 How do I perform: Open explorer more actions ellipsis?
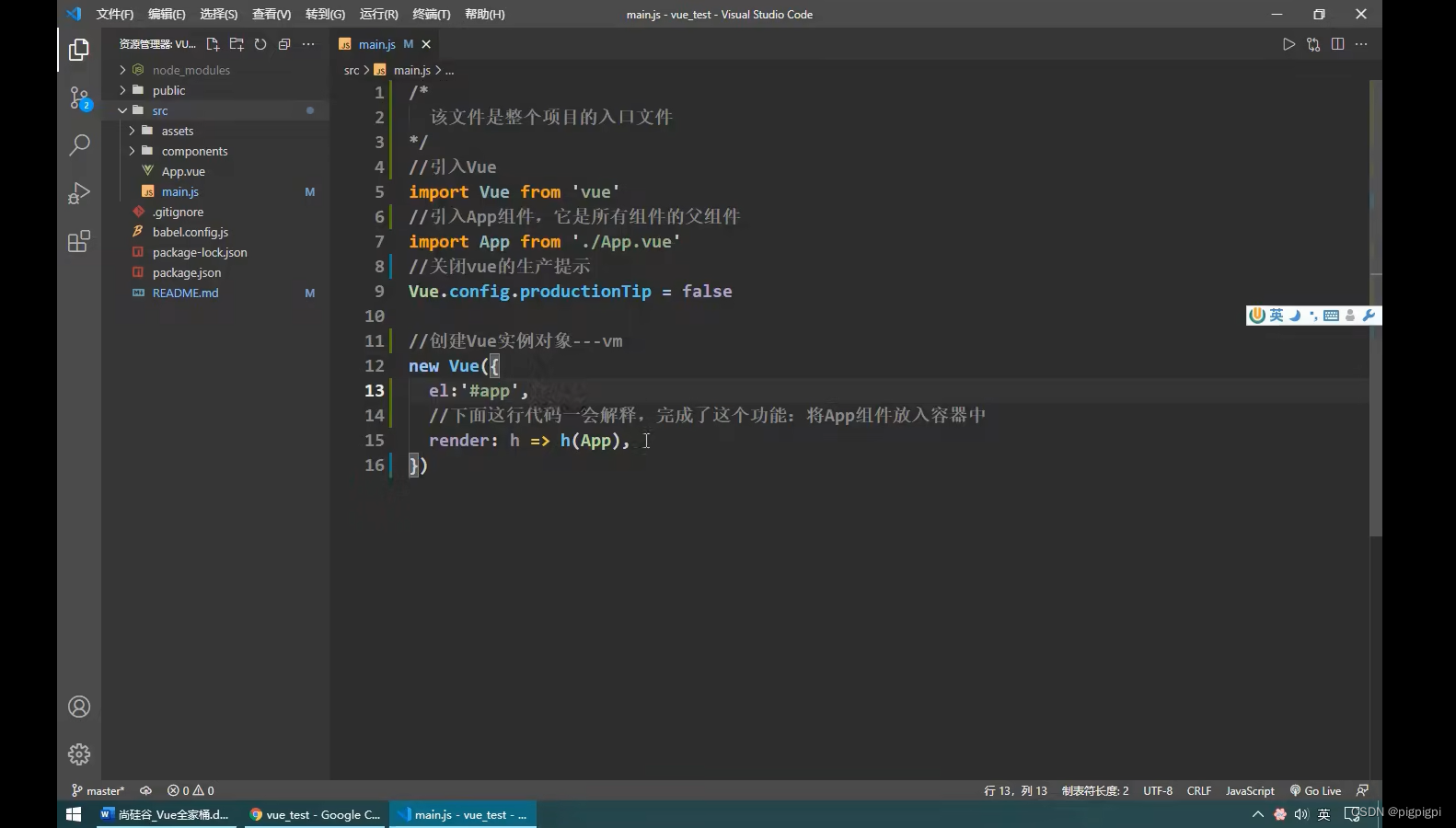308,44
